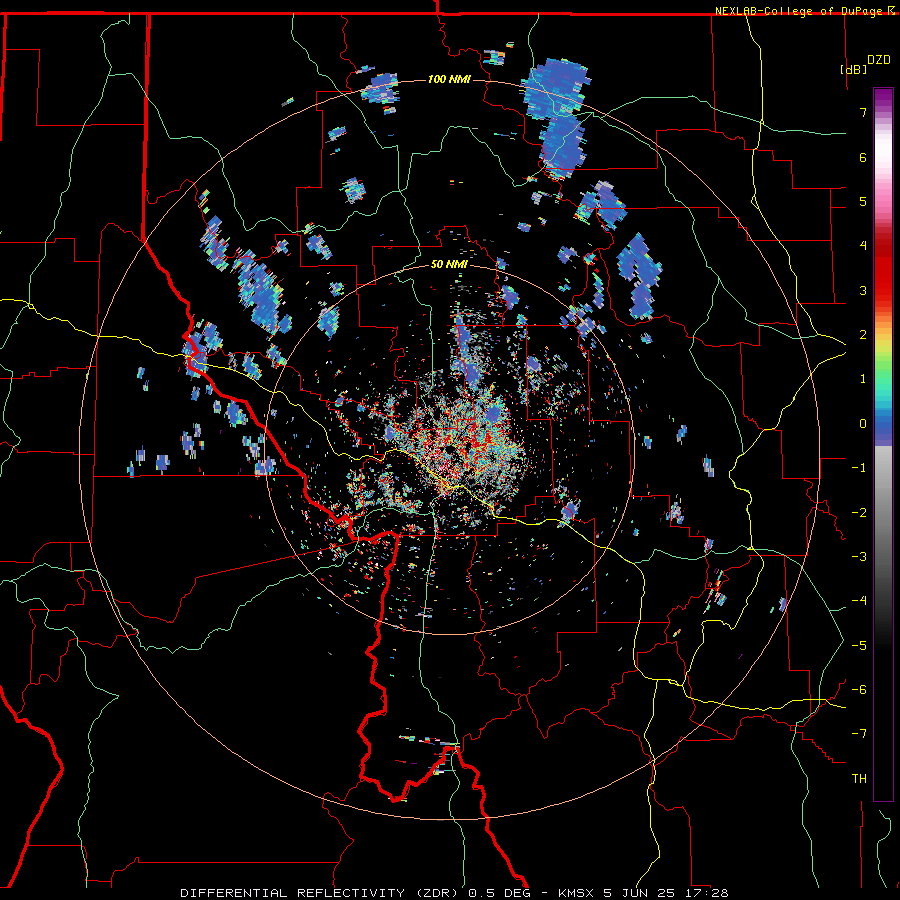
Task: Click the [dB] unit label
Action: [854, 69]
